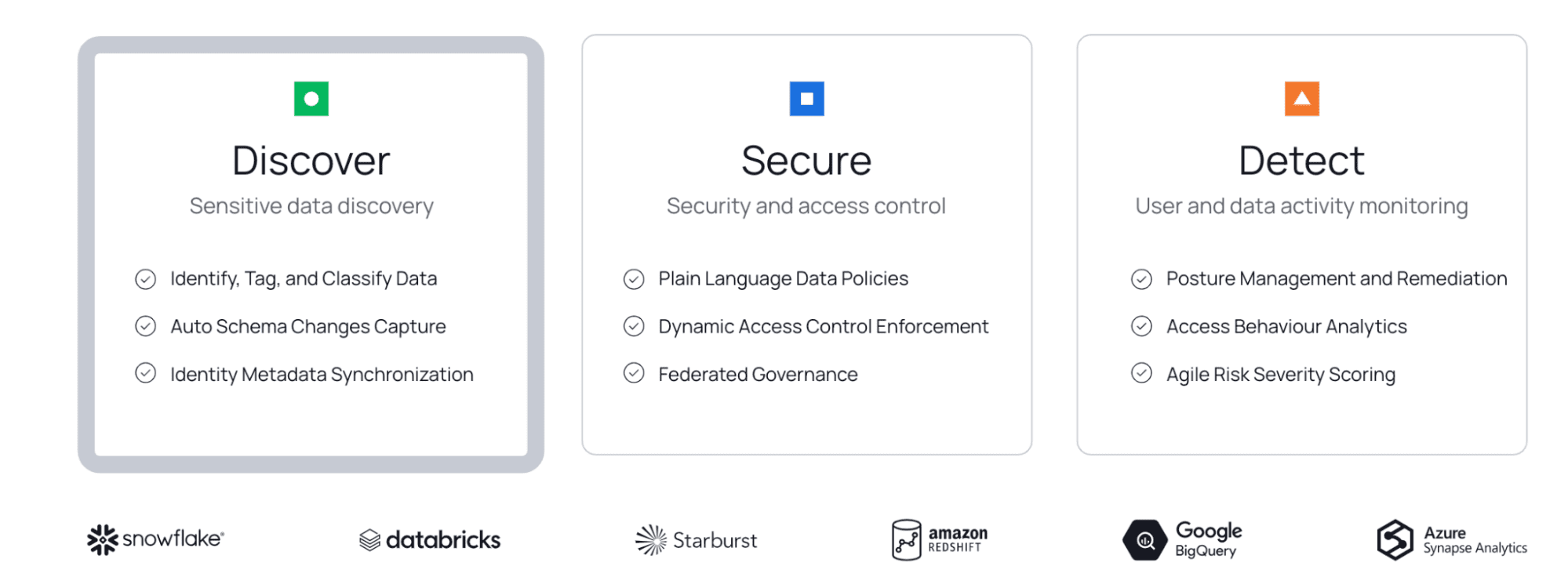
Task: Click checkmark beside Identify, Tag, and Classify Data
Action: pos(145,279)
